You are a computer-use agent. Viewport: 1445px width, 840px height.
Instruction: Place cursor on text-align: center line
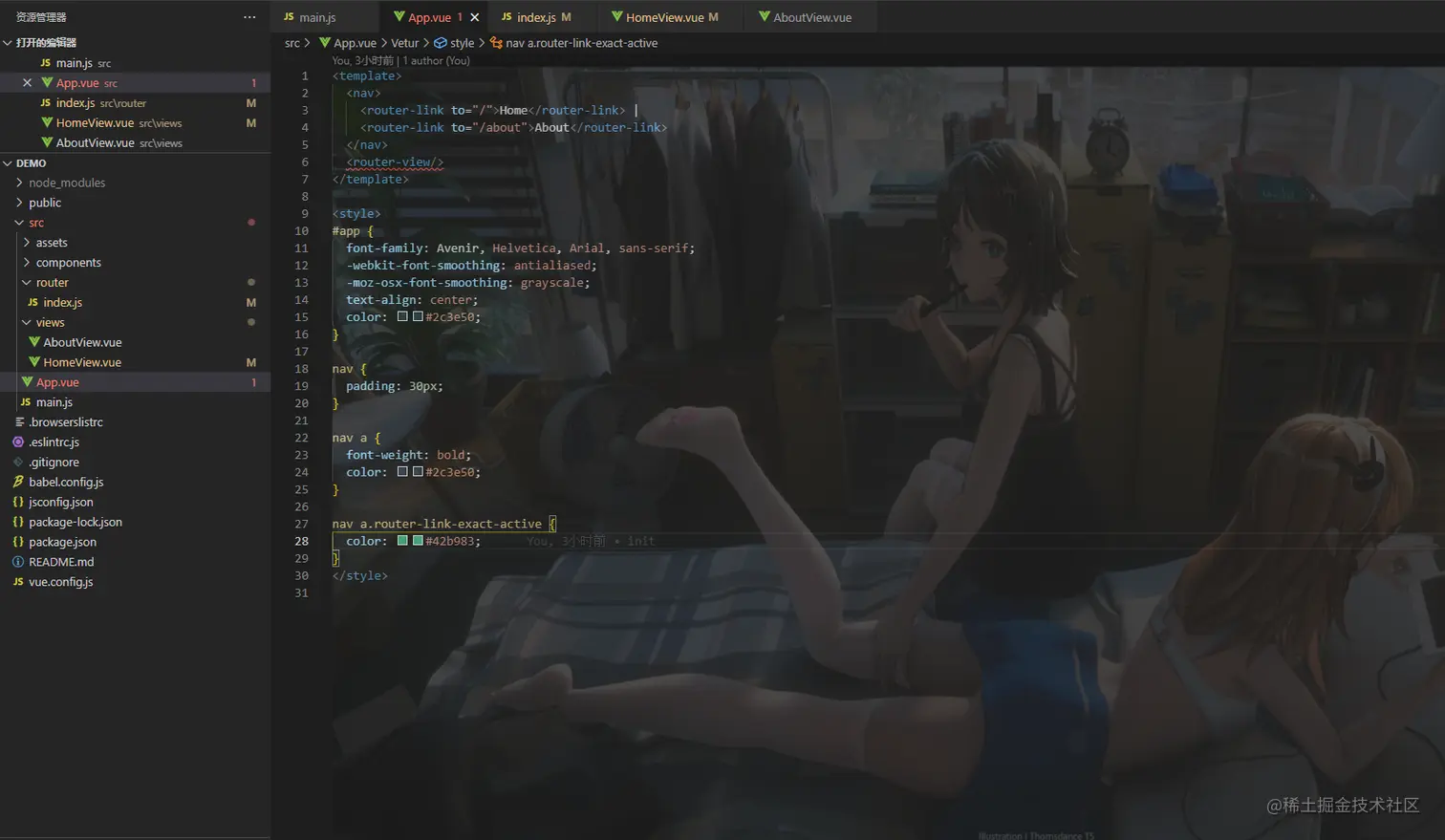(x=412, y=300)
